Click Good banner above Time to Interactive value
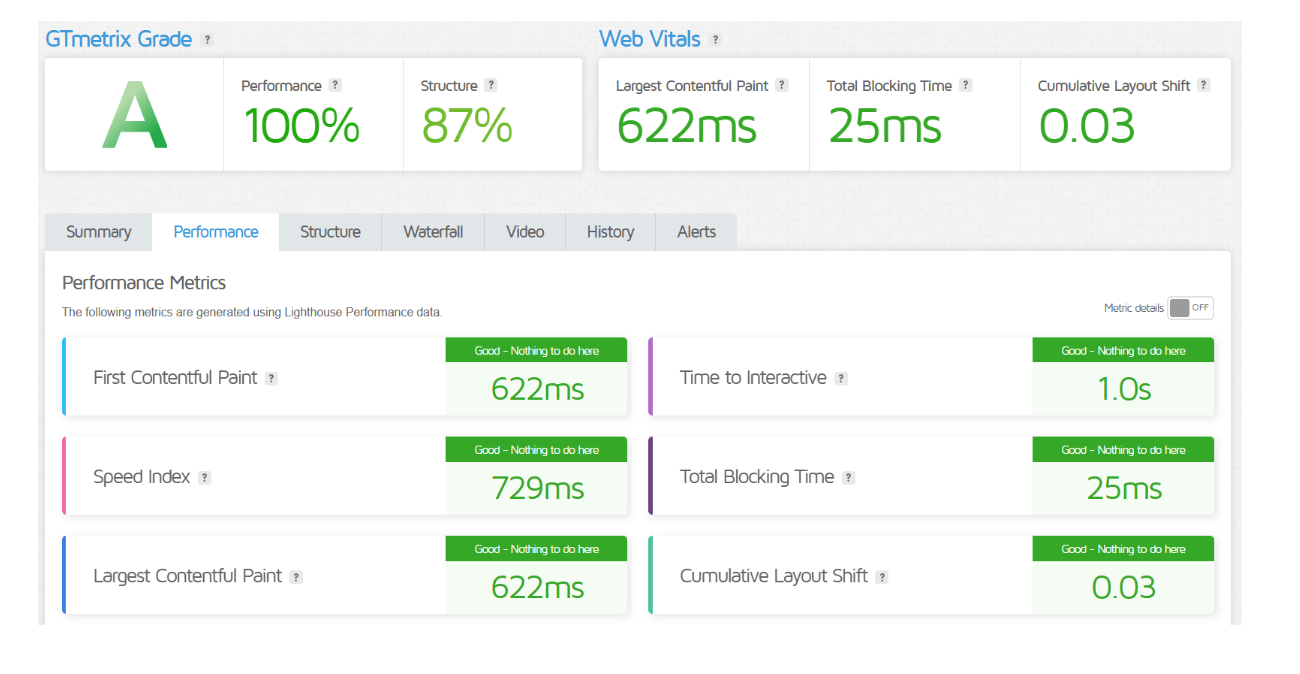The height and width of the screenshot is (674, 1300). pyautogui.click(x=1124, y=351)
